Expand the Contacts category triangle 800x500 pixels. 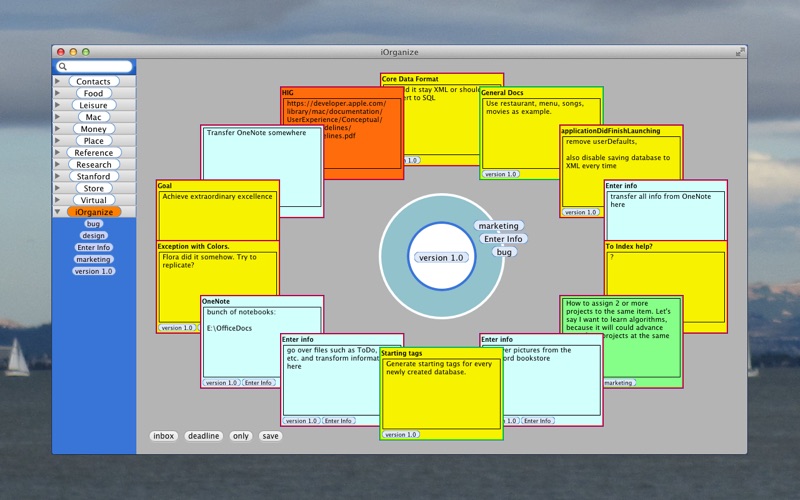click(x=58, y=81)
